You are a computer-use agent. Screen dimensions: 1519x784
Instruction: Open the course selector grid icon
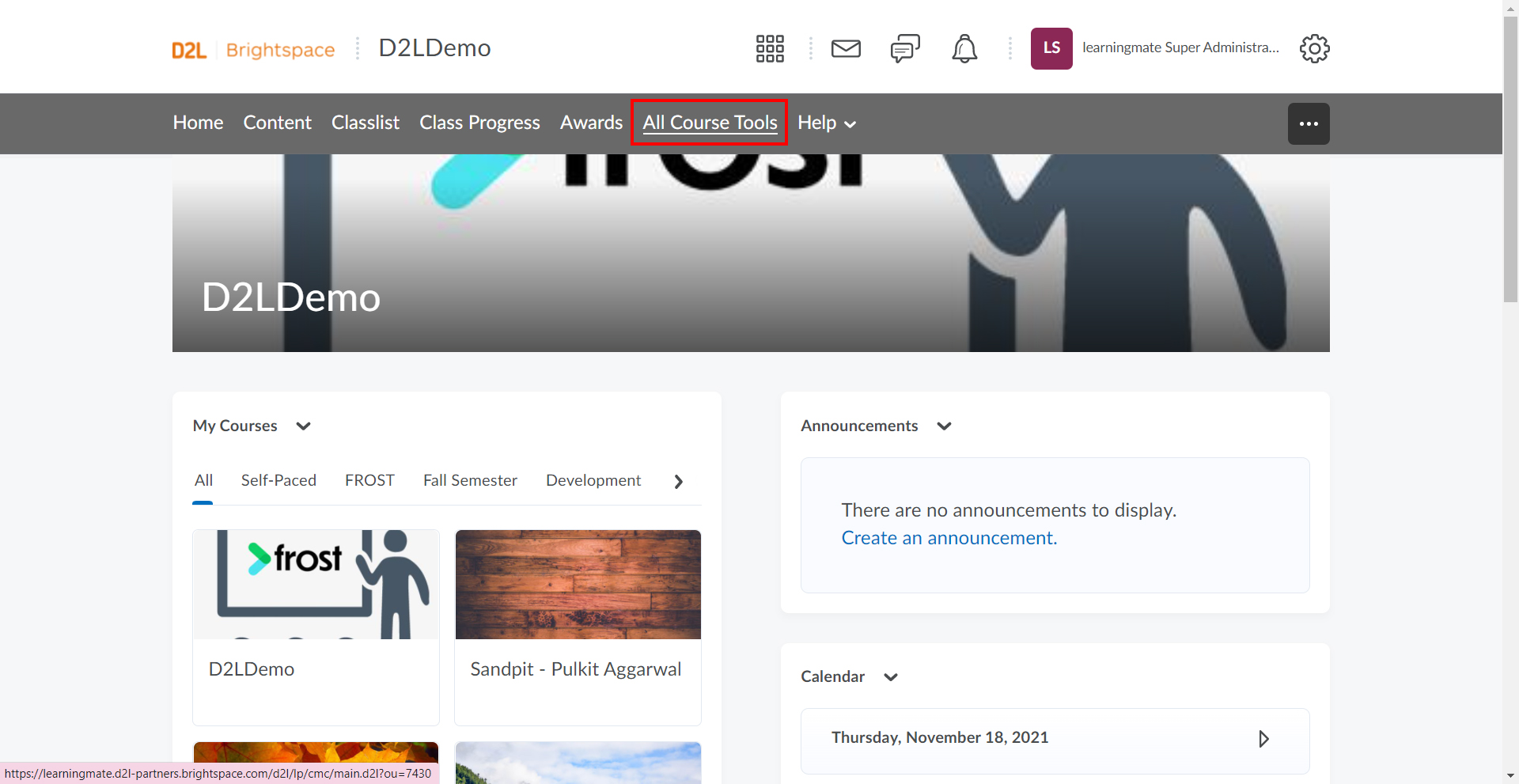click(x=770, y=48)
